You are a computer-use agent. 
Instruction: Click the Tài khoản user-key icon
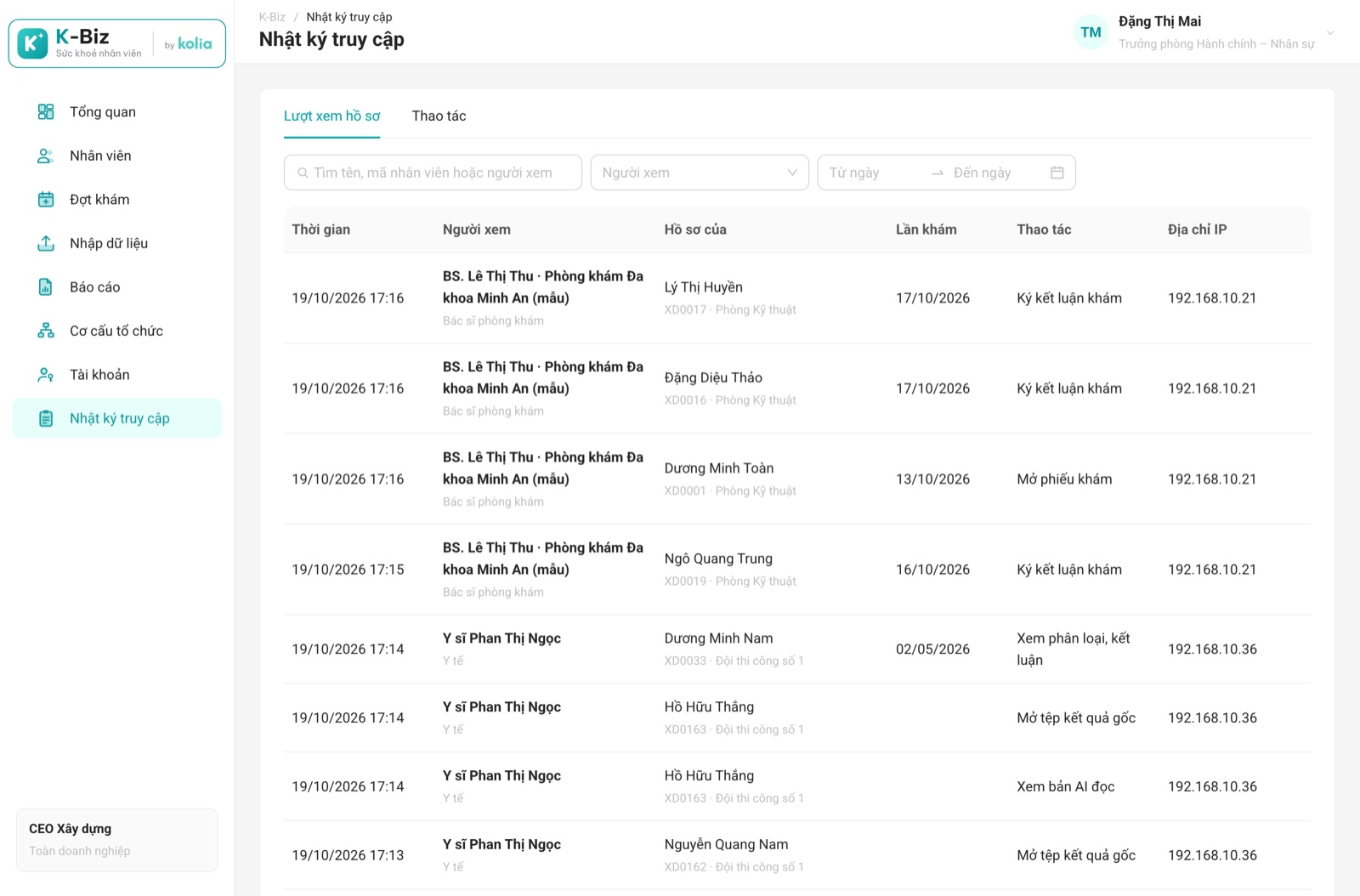point(46,375)
